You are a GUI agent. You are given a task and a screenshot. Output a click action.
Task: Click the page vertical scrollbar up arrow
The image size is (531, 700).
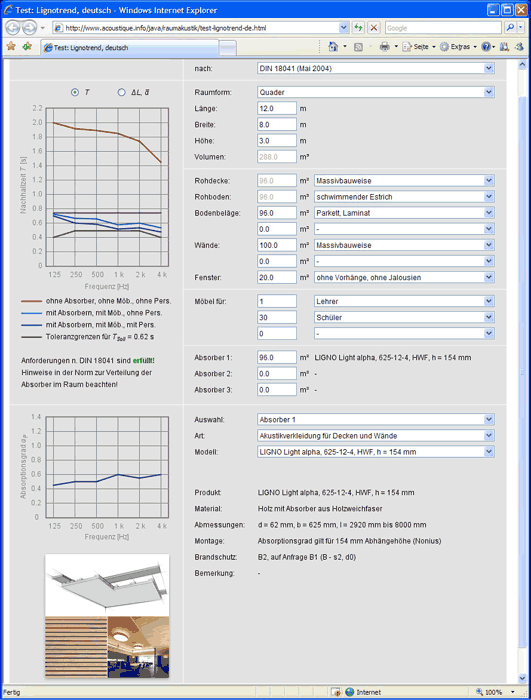pos(522,65)
